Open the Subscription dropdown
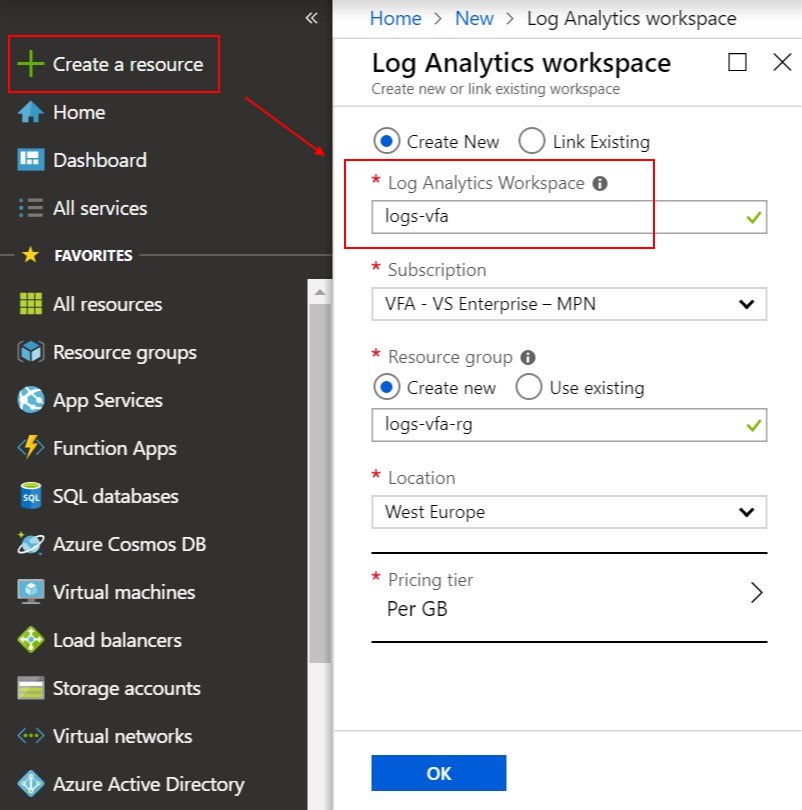The width and height of the screenshot is (802, 810). click(x=569, y=304)
